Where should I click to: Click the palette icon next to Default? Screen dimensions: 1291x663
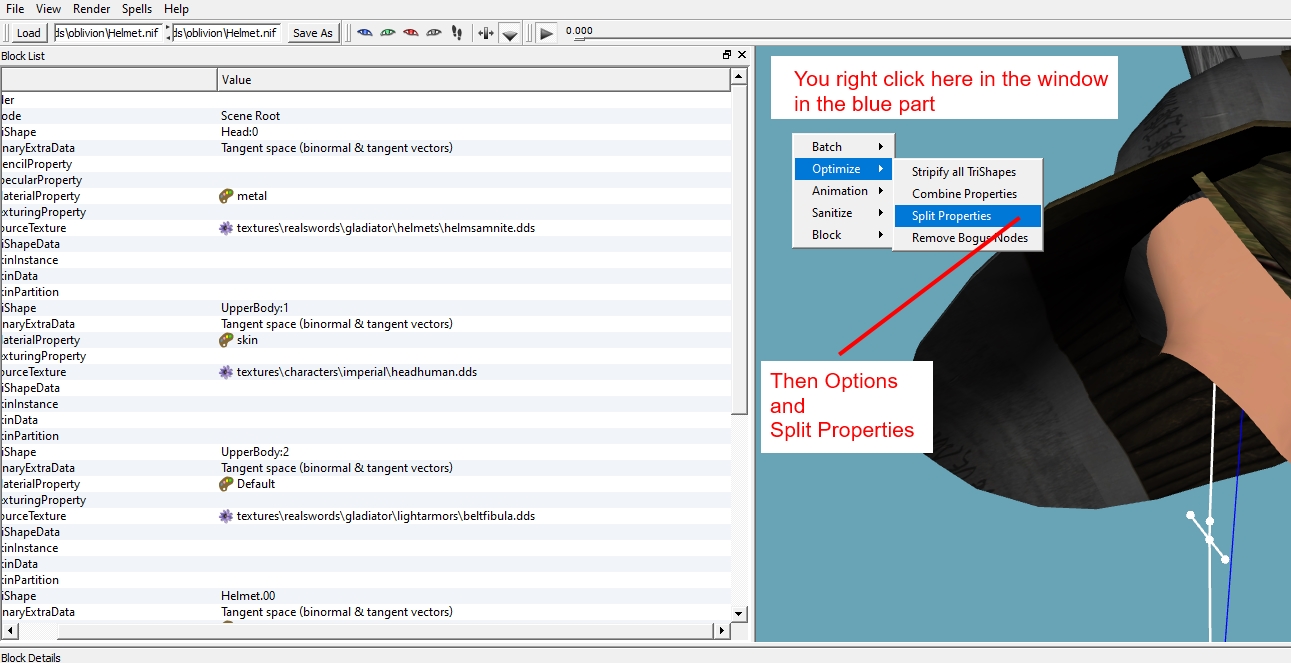pyautogui.click(x=226, y=484)
